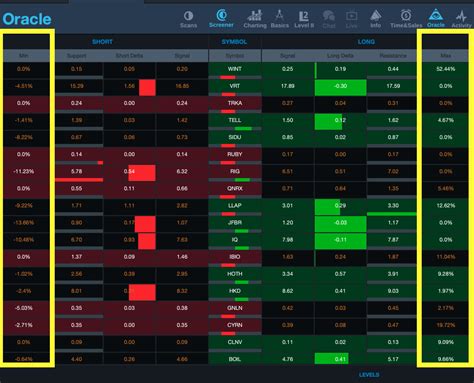The image size is (474, 383).
Task: Click the Oracle title logo
Action: tap(27, 19)
